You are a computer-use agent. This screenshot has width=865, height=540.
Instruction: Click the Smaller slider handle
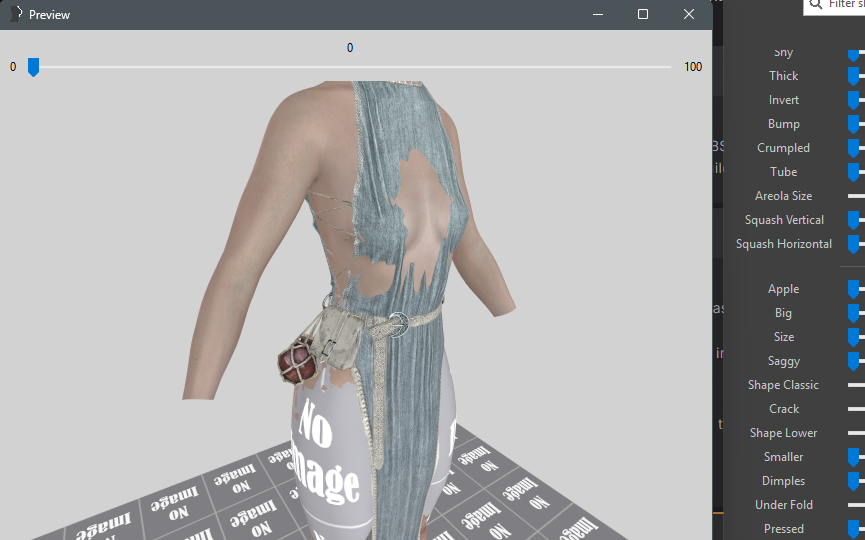pos(853,457)
